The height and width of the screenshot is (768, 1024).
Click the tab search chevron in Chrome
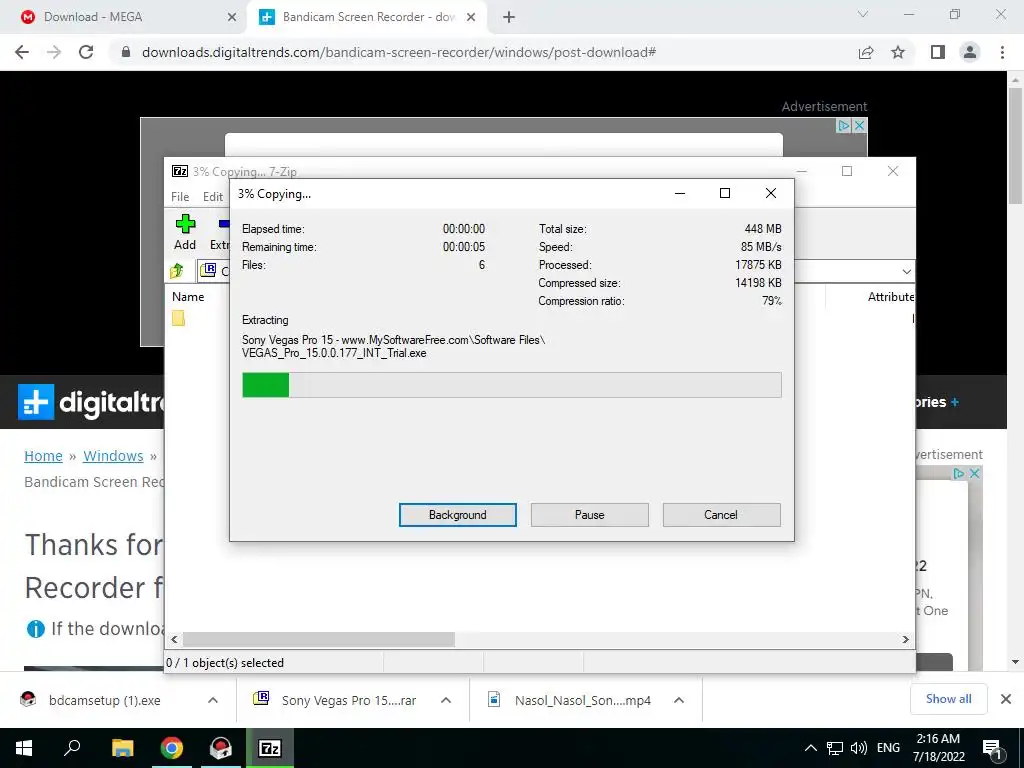tap(863, 14)
